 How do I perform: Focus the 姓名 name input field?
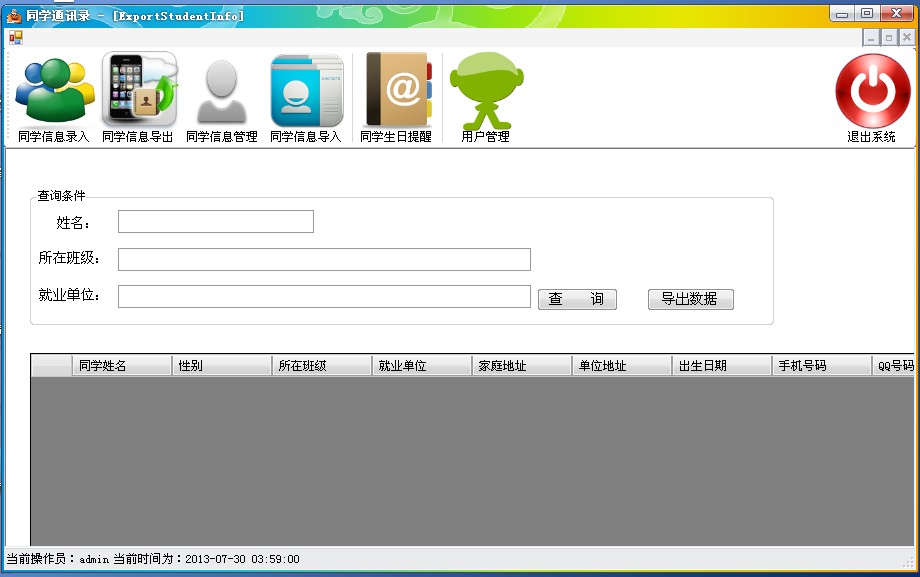pos(216,222)
